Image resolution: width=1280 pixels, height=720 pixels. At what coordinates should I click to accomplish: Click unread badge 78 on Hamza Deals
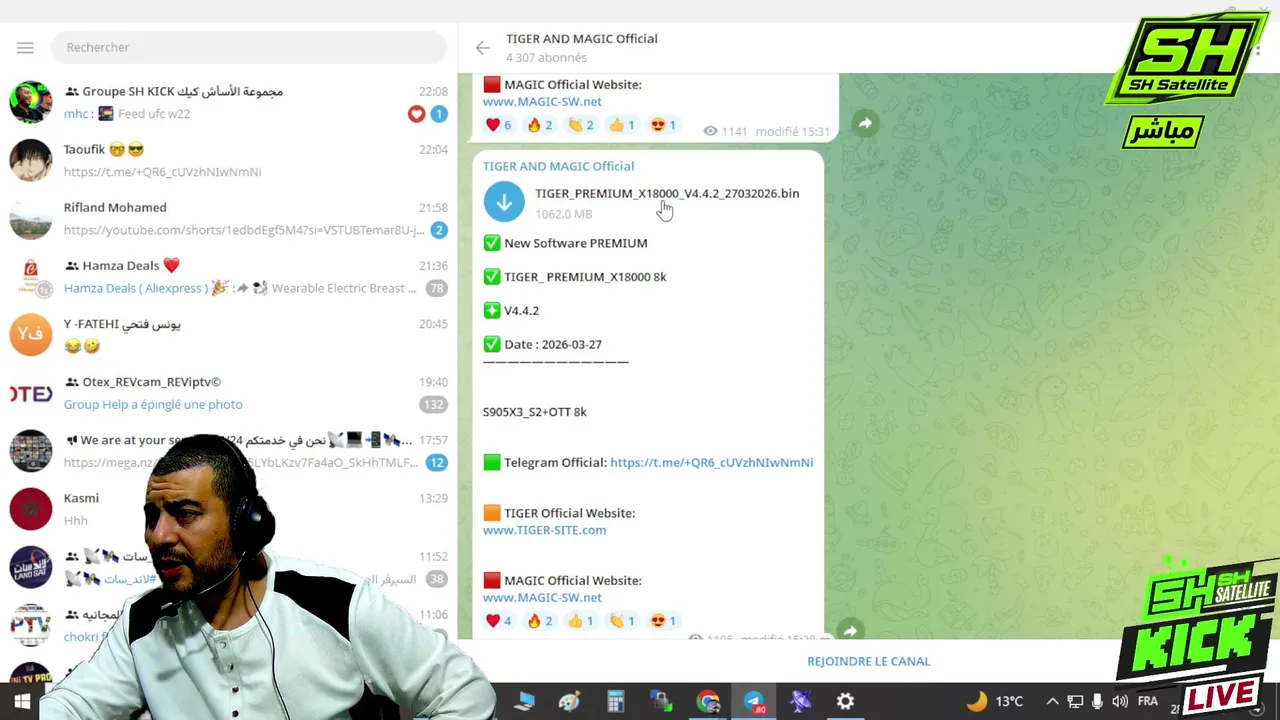(x=436, y=288)
